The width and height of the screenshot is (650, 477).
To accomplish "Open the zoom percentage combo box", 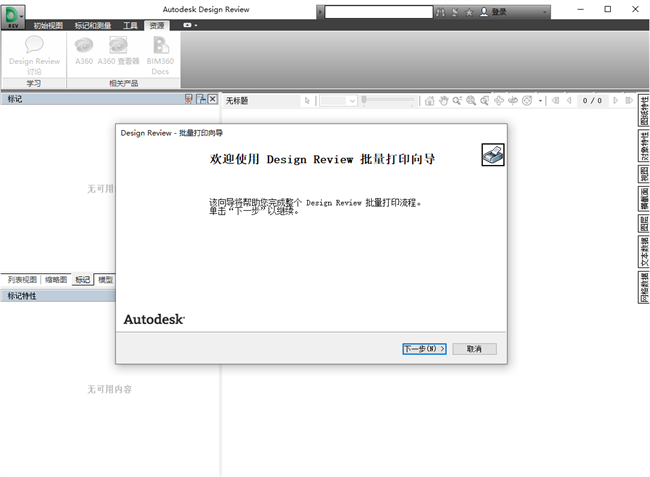I will (x=338, y=101).
